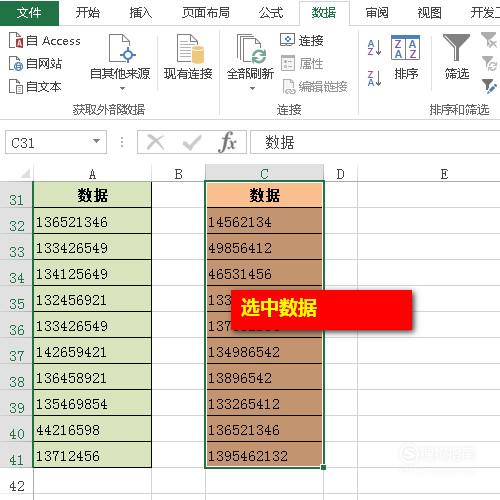The width and height of the screenshot is (500, 500).
Task: Open the fx insert function dialog
Action: pyautogui.click(x=228, y=142)
